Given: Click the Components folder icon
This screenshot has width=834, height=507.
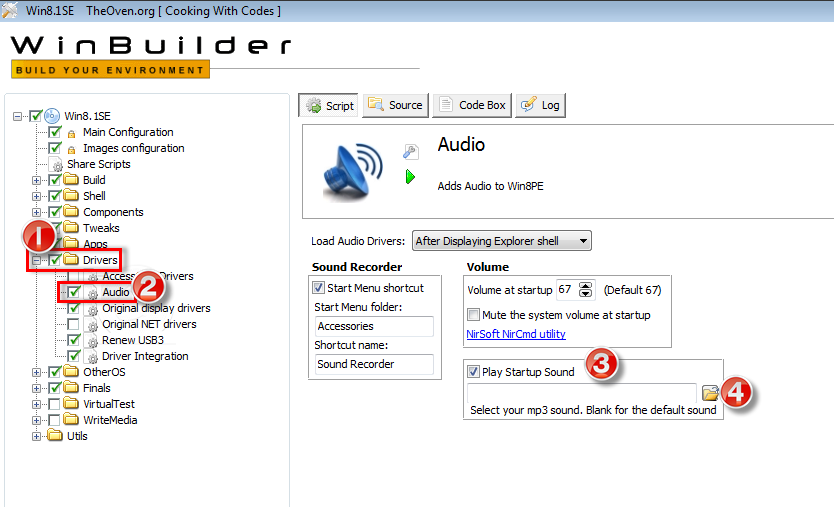Looking at the screenshot, I should [71, 211].
